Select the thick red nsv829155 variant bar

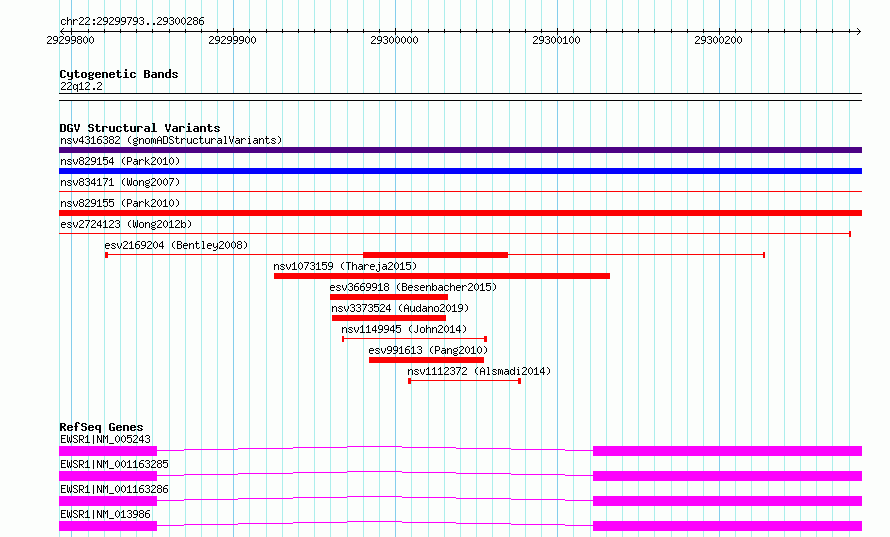460,213
